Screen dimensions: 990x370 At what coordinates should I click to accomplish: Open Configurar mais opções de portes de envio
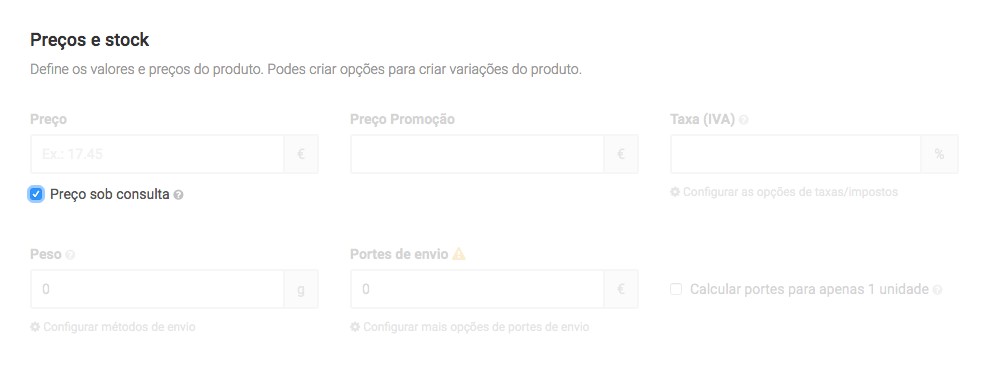pos(476,327)
